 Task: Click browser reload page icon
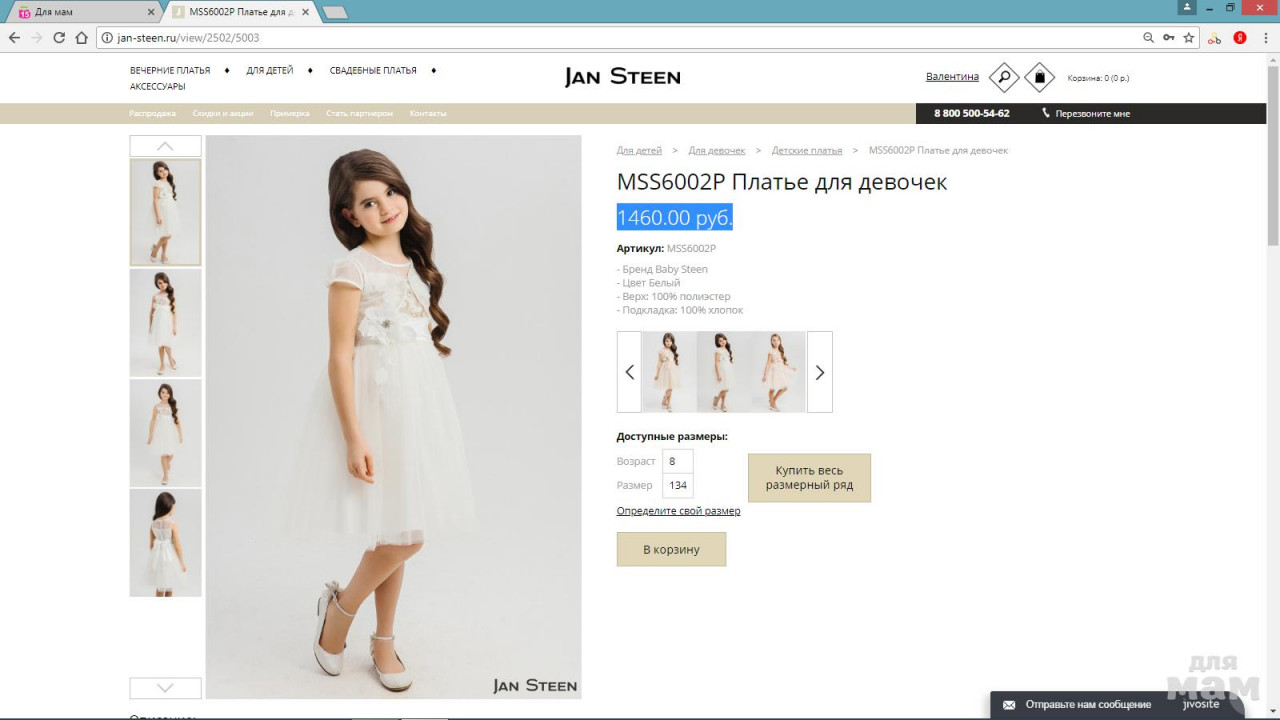[x=59, y=38]
